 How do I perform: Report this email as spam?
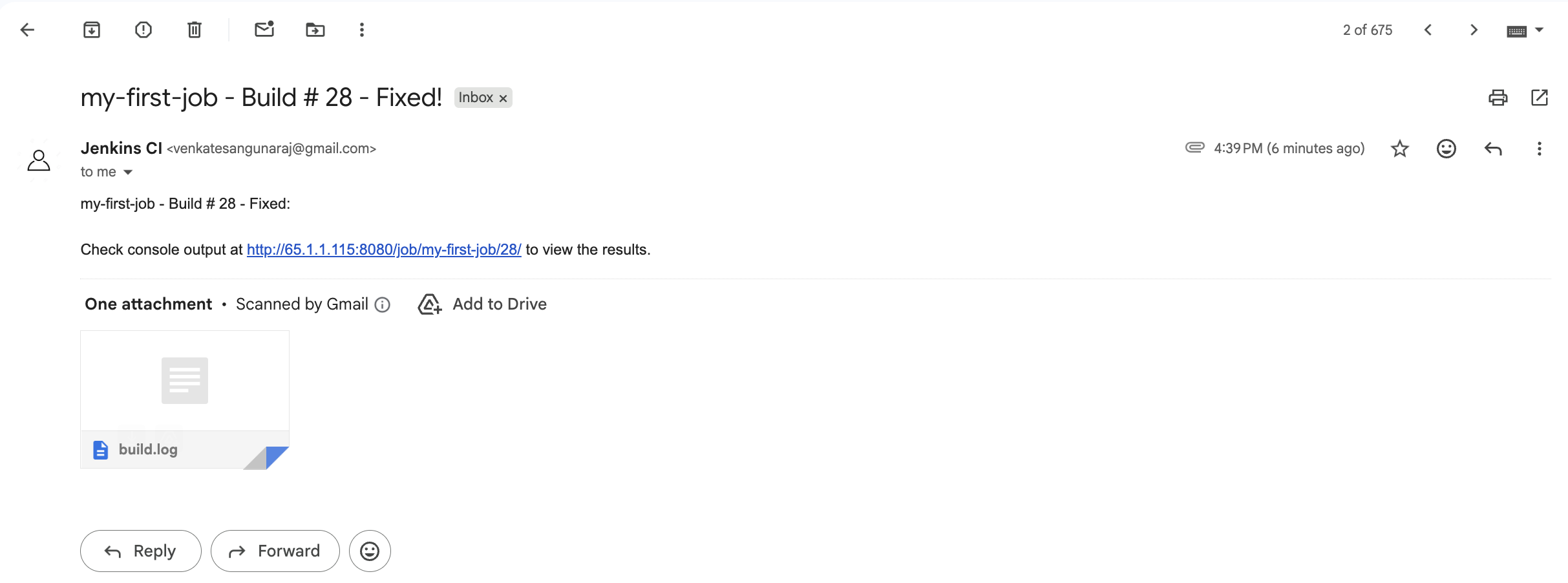tap(143, 30)
